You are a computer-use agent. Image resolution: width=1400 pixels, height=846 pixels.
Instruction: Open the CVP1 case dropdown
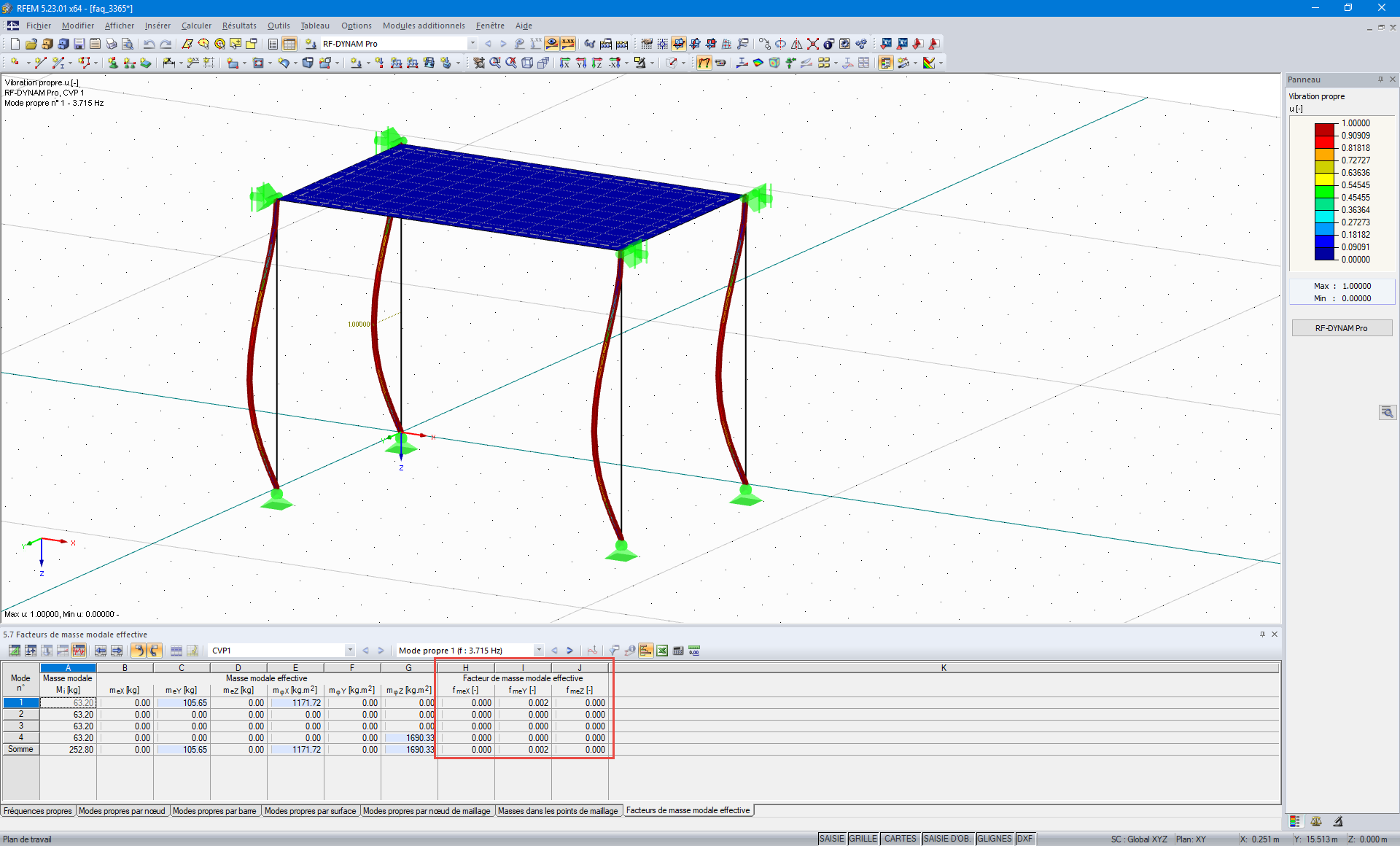pos(350,651)
